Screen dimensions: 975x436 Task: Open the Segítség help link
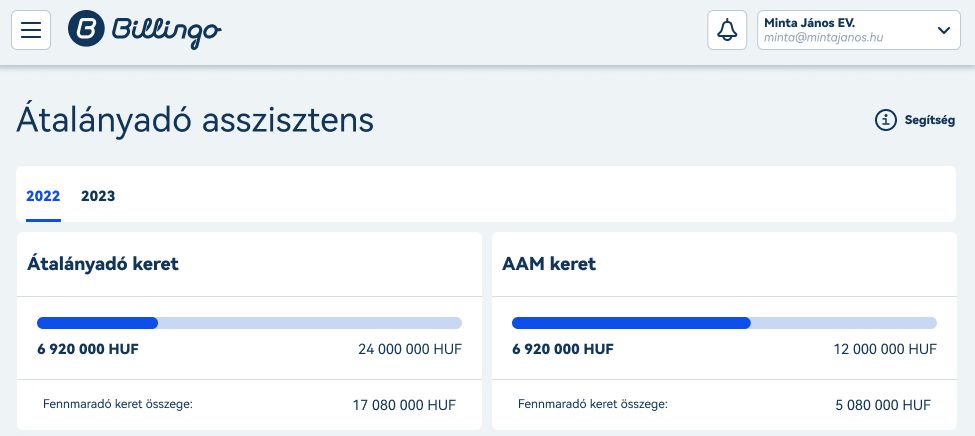point(929,121)
